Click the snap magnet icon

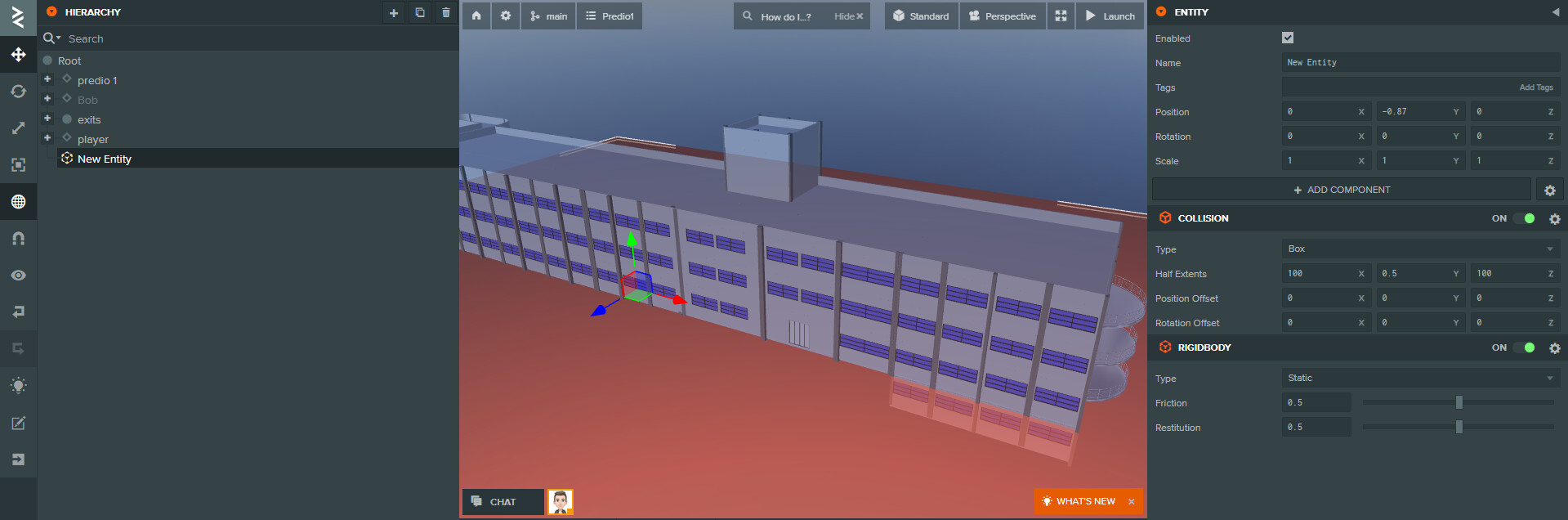(18, 239)
